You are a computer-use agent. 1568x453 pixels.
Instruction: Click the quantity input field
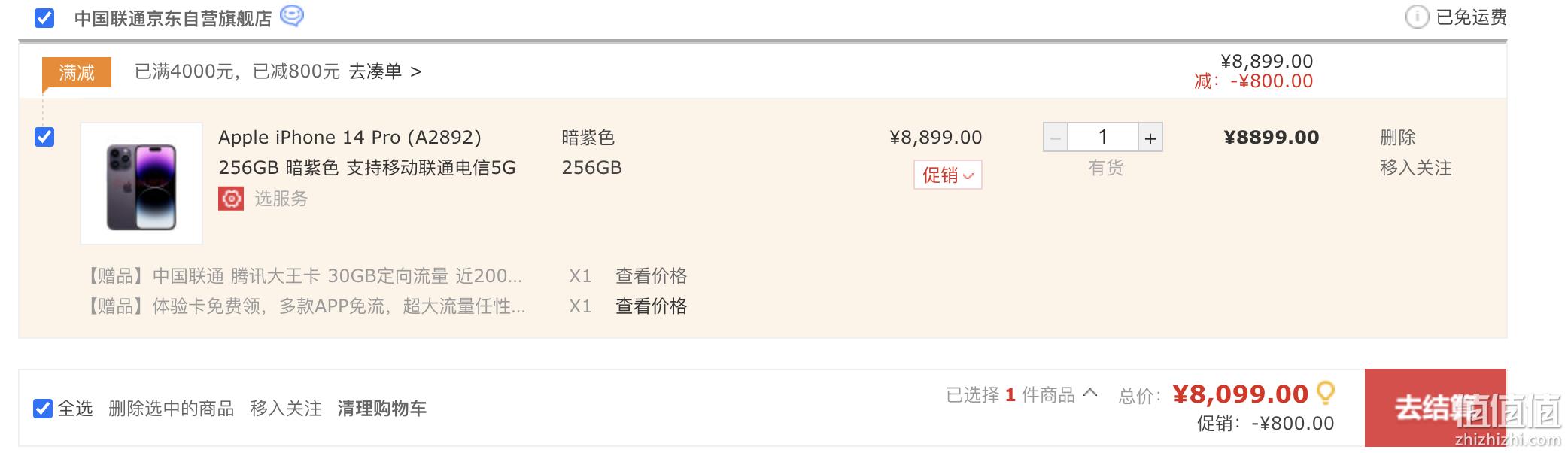(1103, 138)
